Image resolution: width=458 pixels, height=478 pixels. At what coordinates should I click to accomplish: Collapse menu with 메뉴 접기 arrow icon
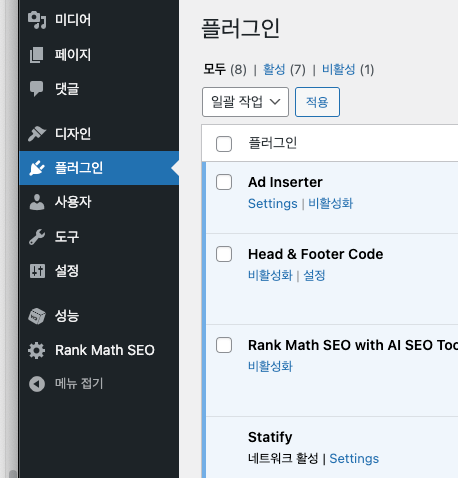37,384
